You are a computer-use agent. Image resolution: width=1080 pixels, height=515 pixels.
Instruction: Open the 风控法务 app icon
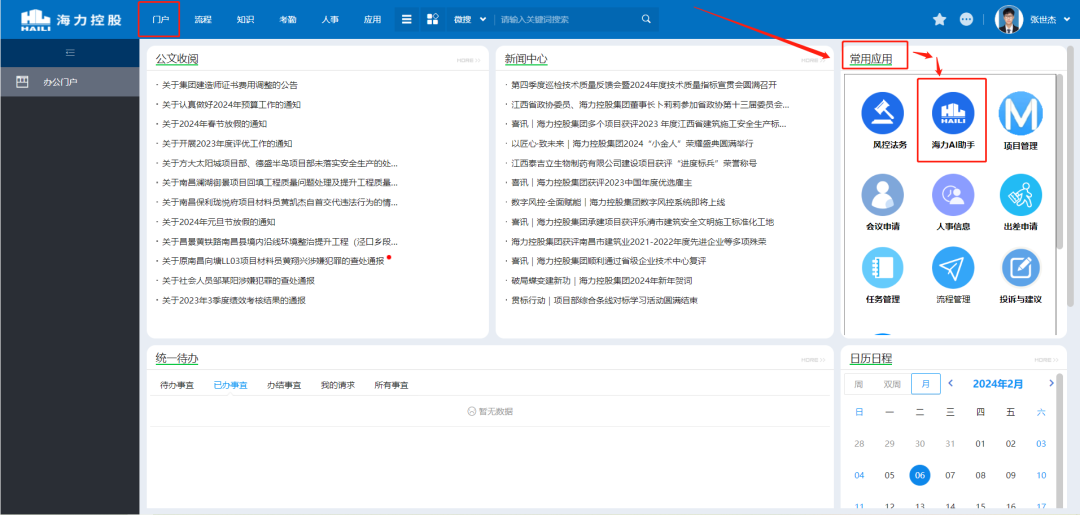click(883, 112)
